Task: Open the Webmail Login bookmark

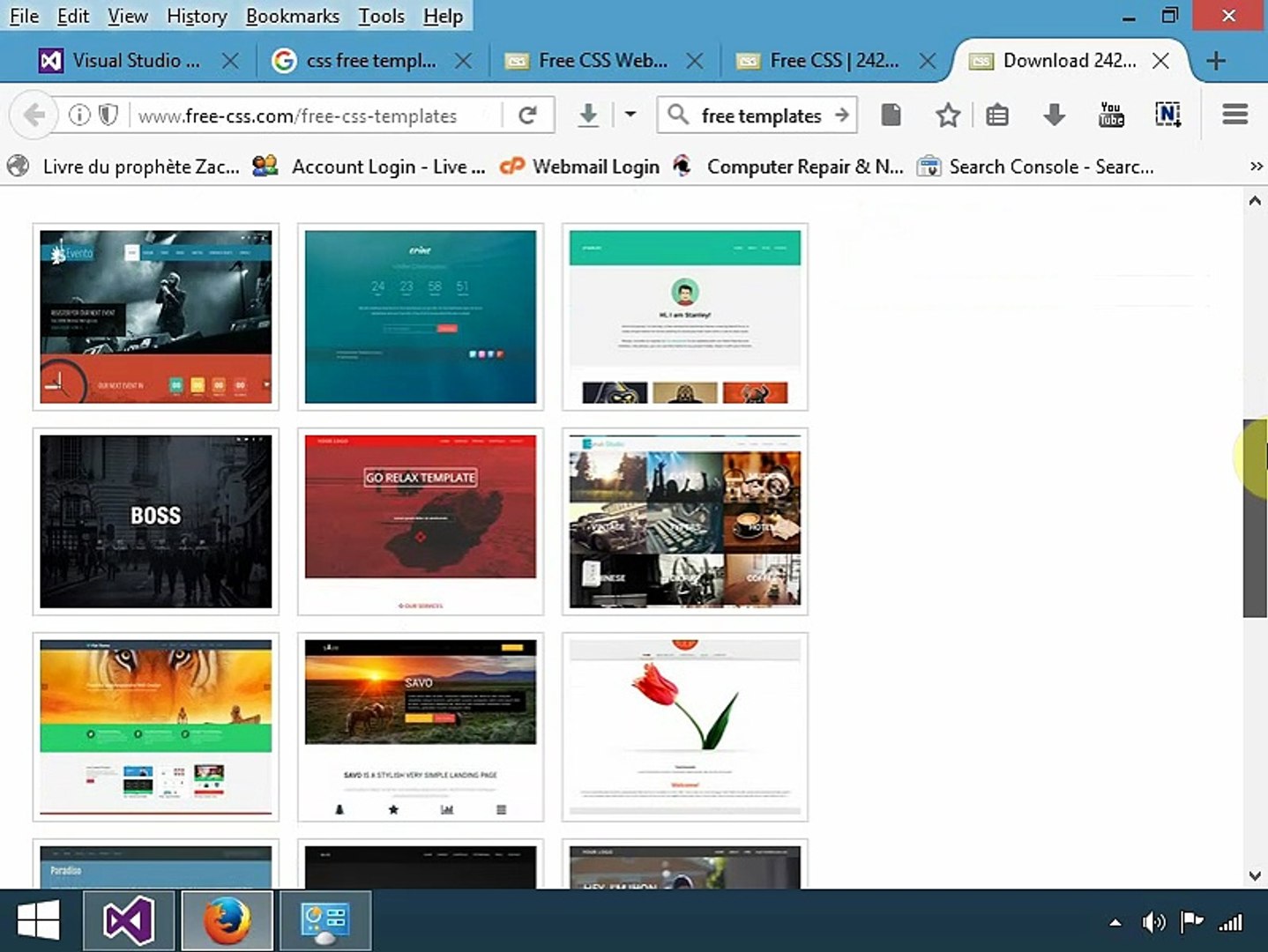Action: 579,167
